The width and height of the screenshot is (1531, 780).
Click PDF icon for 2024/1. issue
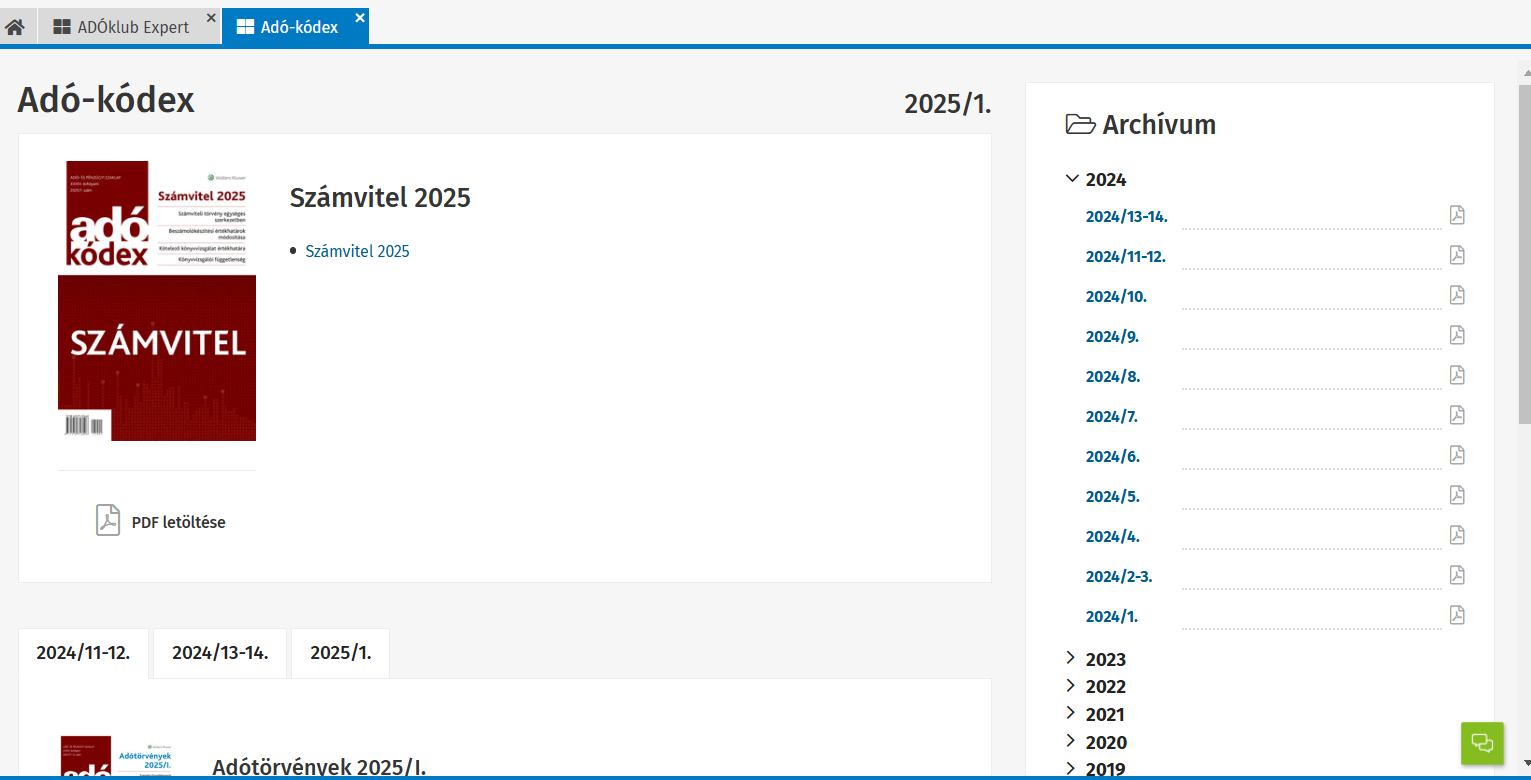click(1457, 616)
